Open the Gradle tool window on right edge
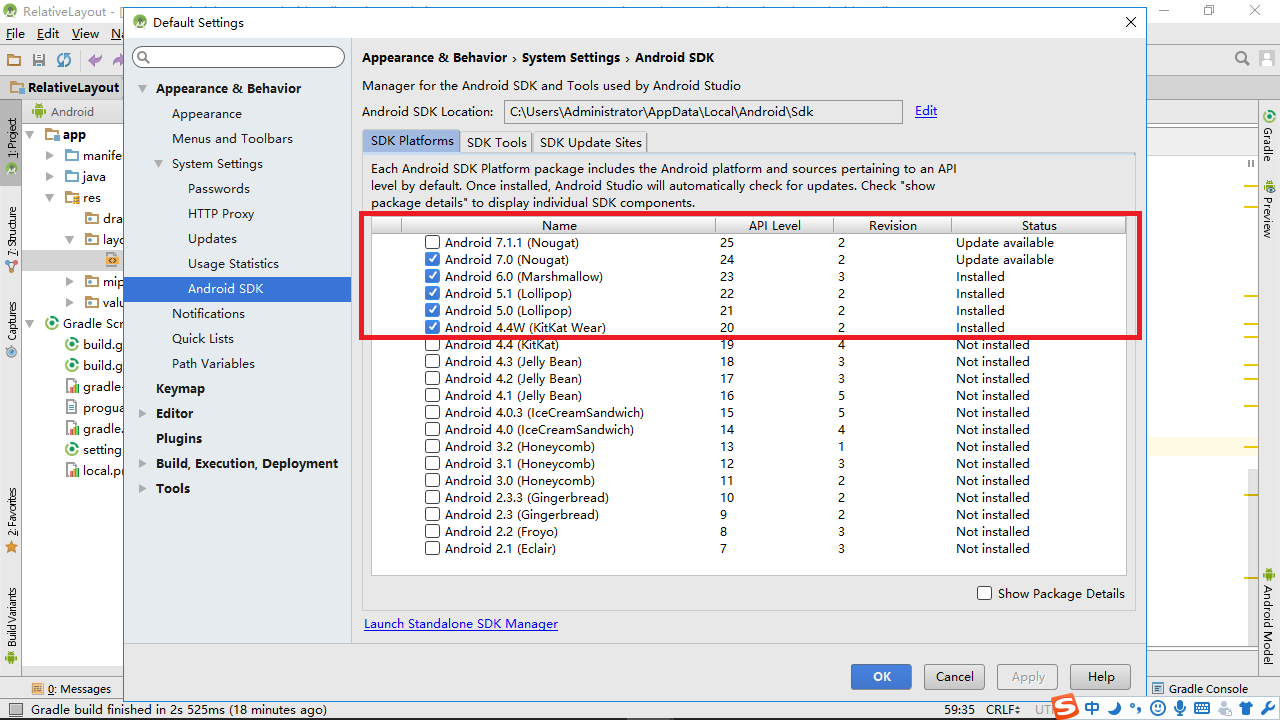This screenshot has height=720, width=1280. click(1268, 135)
